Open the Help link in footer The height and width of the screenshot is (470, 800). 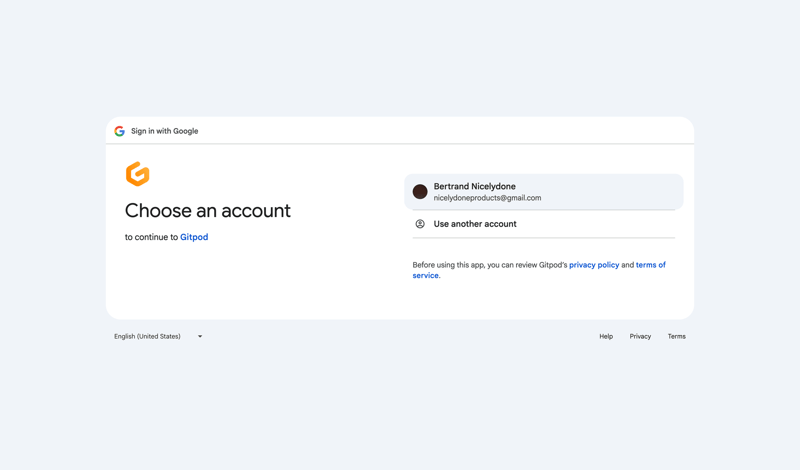[x=606, y=337]
